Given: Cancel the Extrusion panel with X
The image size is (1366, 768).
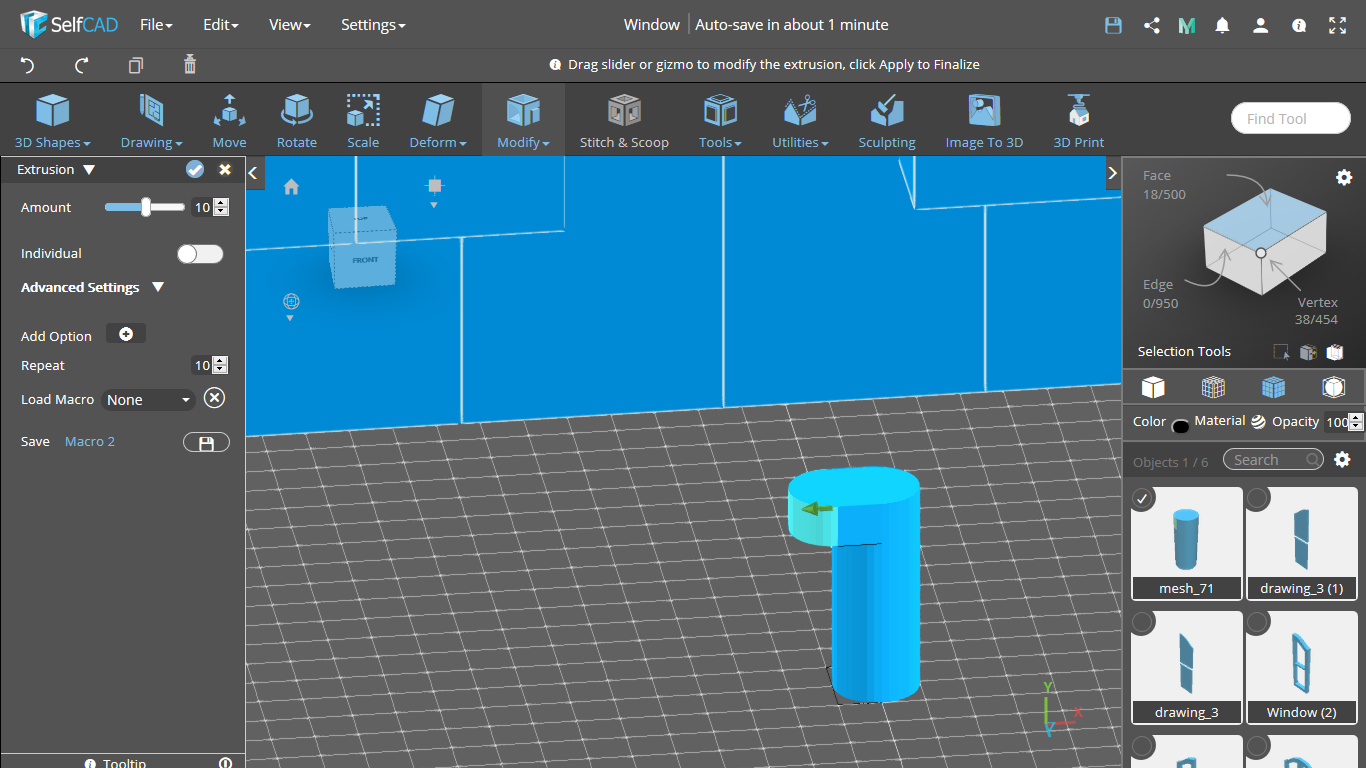Looking at the screenshot, I should (225, 169).
